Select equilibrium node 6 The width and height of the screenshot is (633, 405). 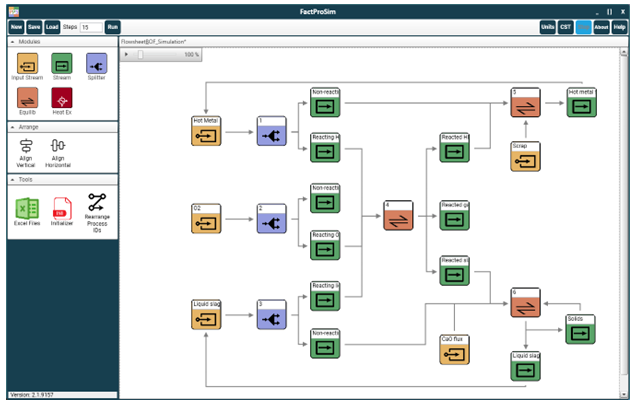click(525, 302)
